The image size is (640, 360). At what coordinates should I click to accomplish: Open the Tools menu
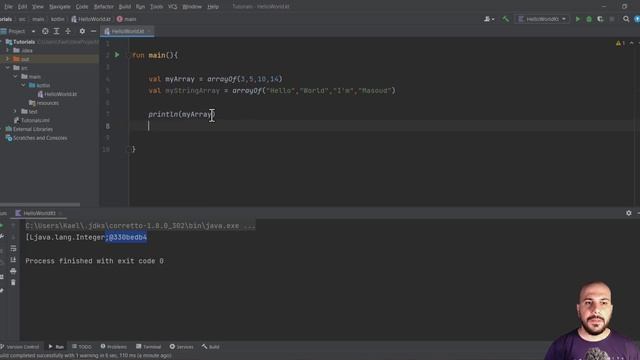(156, 7)
